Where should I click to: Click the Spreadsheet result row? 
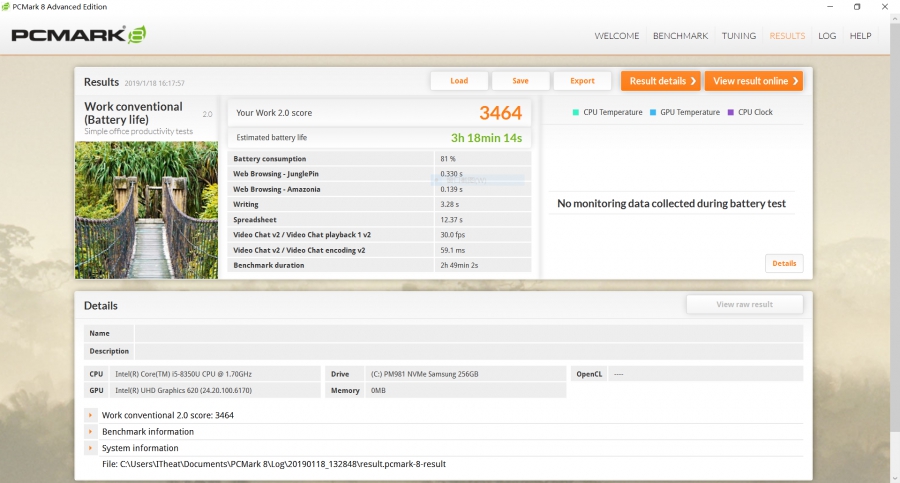tap(379, 219)
